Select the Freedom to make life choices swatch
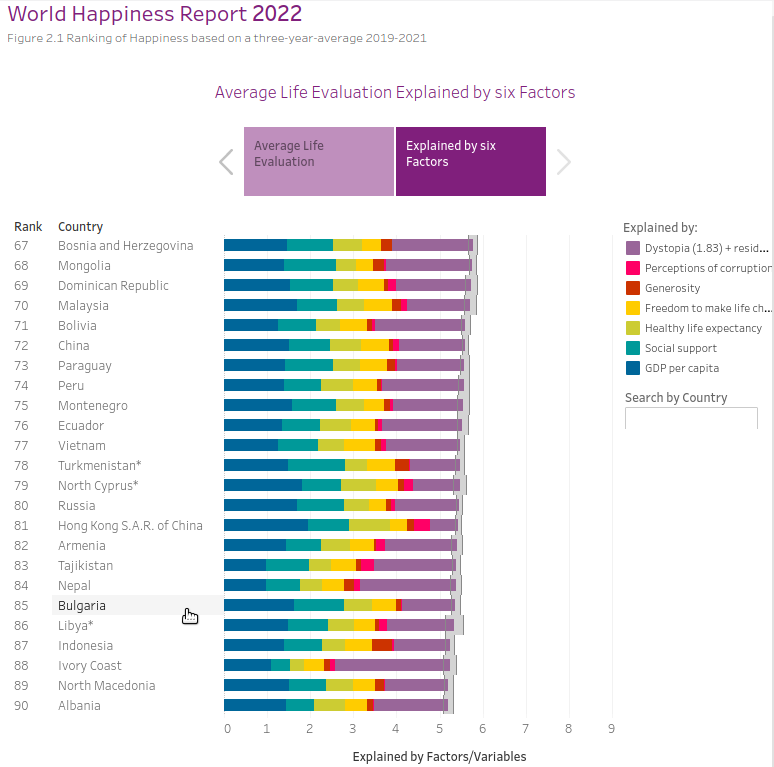The image size is (774, 767). (x=633, y=308)
